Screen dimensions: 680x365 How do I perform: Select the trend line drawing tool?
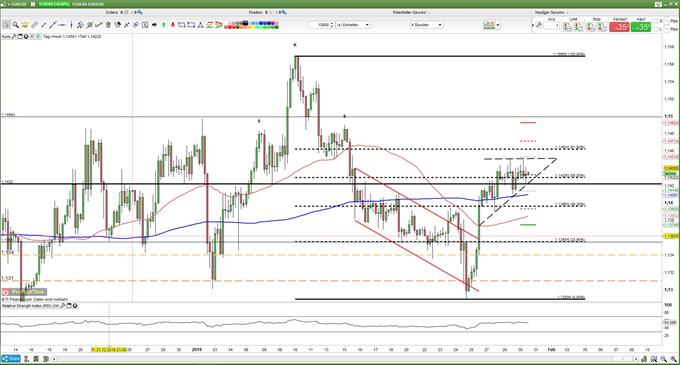click(53, 25)
